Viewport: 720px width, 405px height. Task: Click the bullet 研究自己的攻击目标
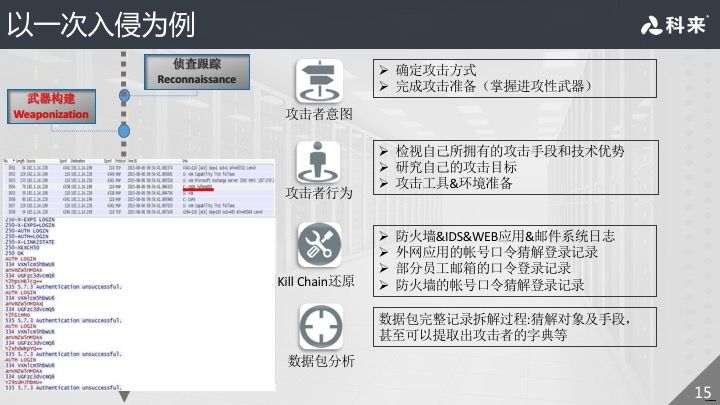point(456,167)
